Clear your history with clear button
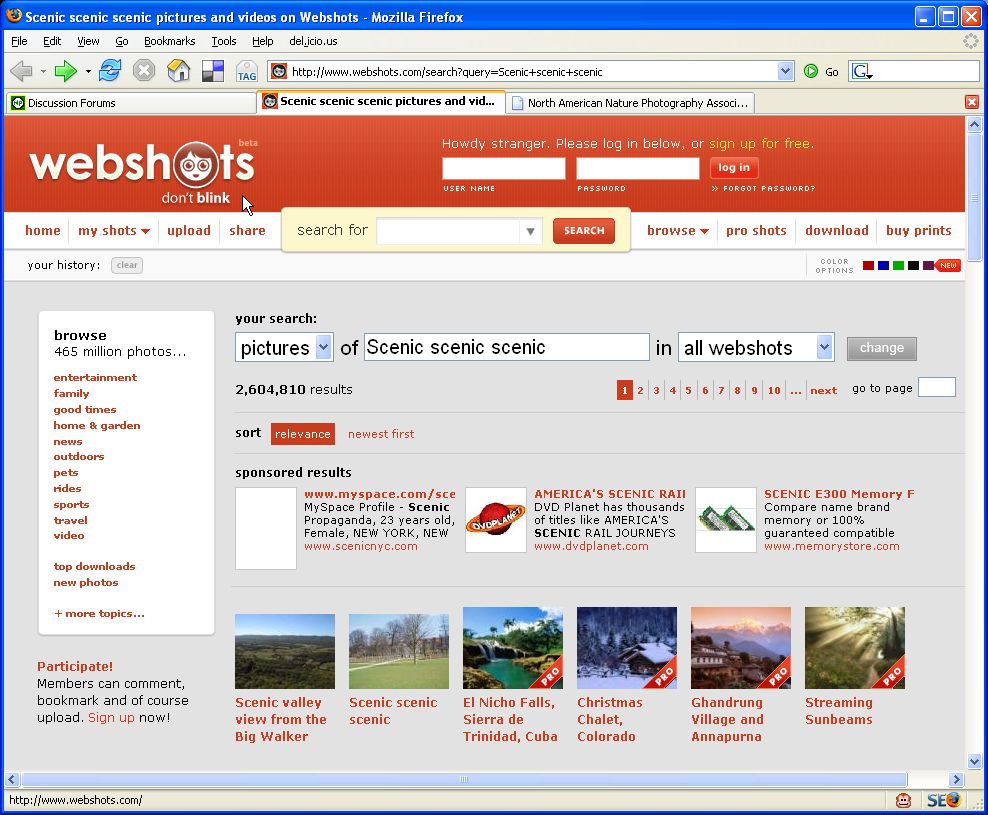Screen dimensions: 988x815 pos(127,265)
